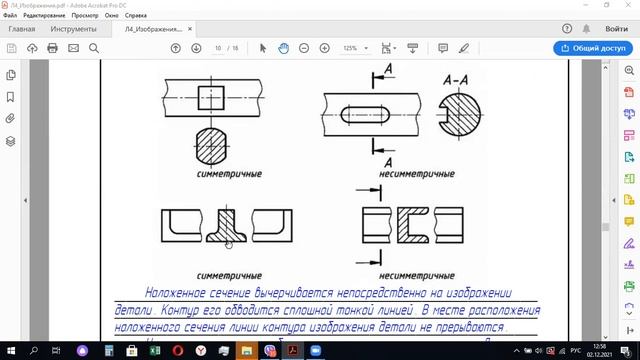Add a comment with speech bubble icon
This screenshot has width=640, height=360.
(443, 48)
